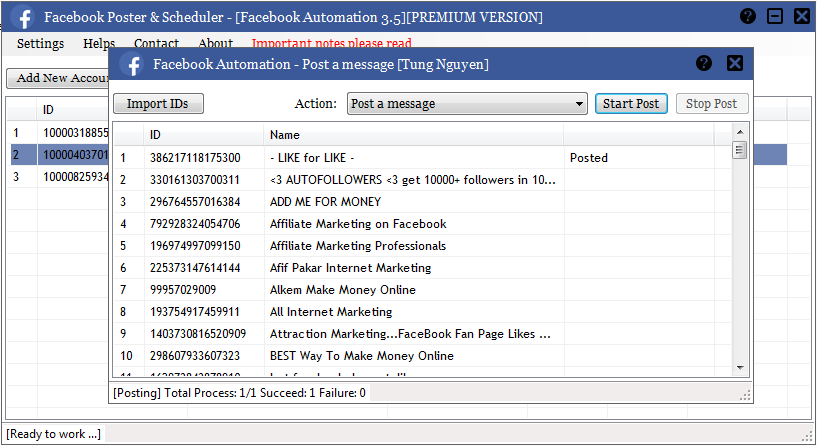Click the scroll up arrow of the group list
This screenshot has height=446, width=817.
point(740,133)
